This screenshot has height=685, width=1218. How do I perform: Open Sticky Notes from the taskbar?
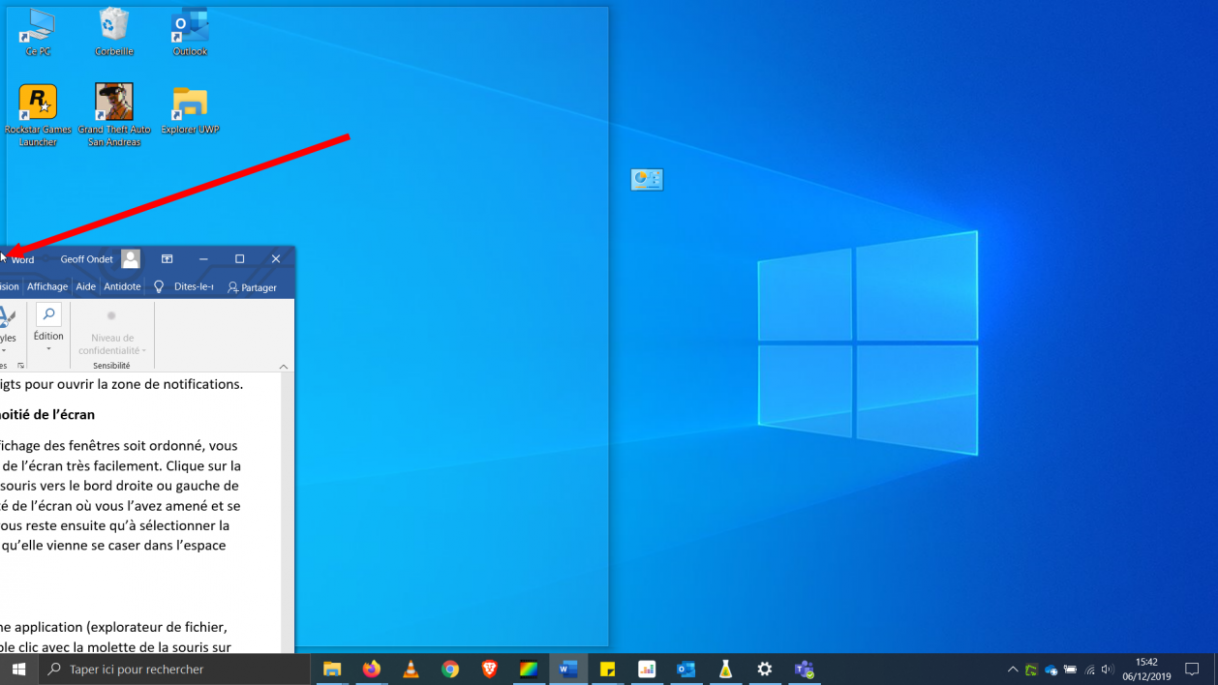(x=607, y=669)
